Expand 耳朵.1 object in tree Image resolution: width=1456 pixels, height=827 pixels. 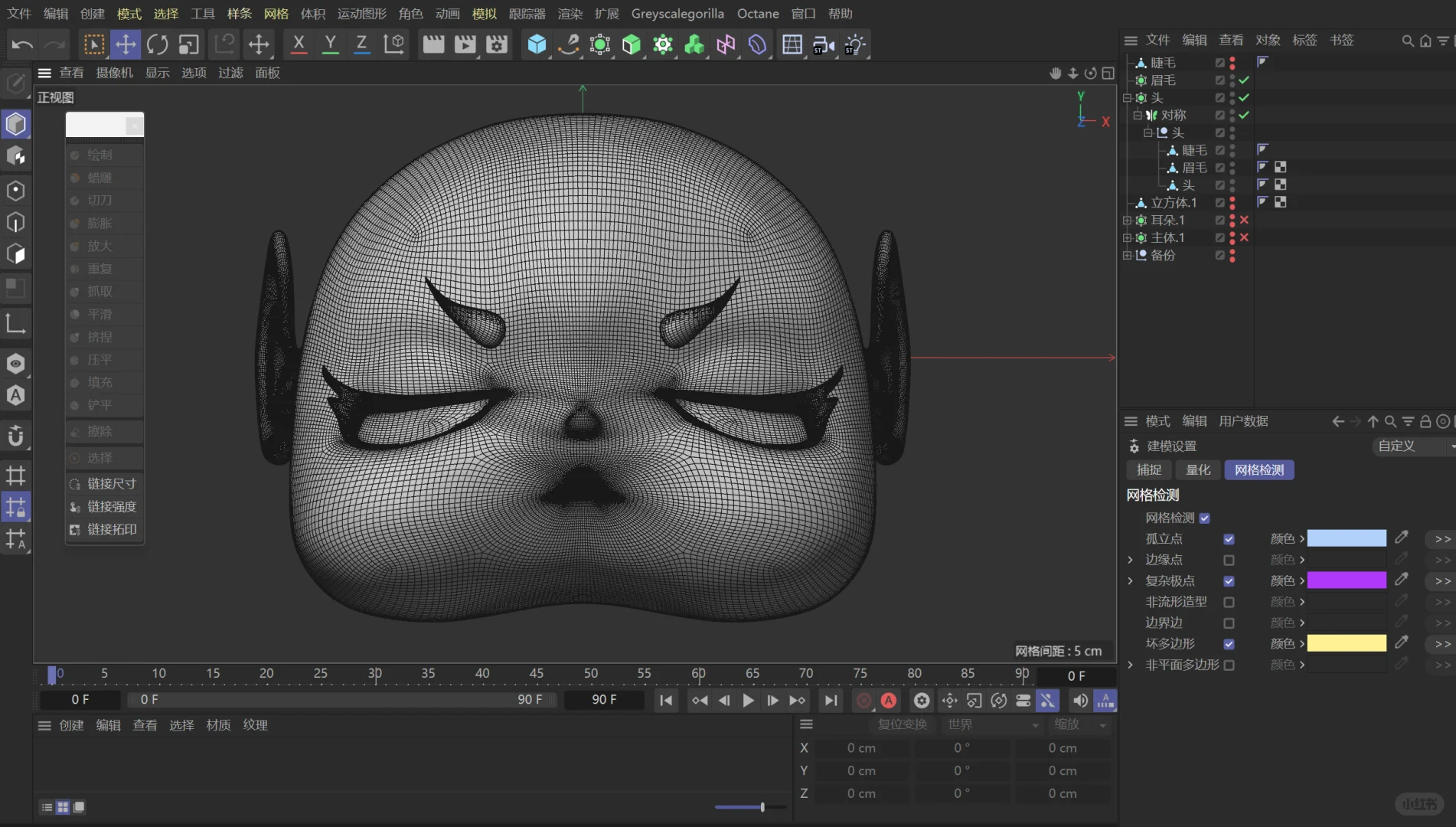coord(1127,220)
